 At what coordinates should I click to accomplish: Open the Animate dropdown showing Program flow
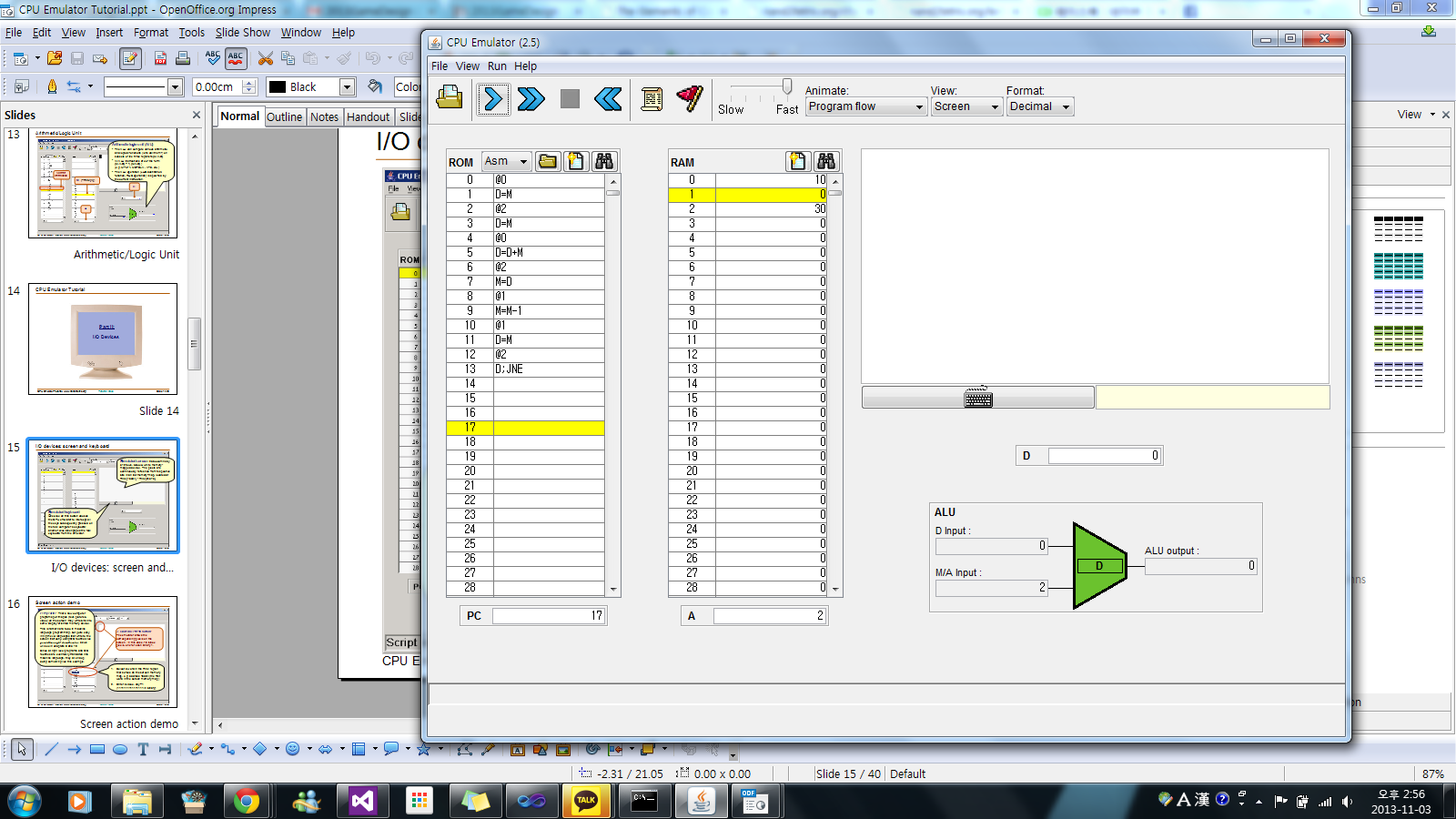pos(865,106)
